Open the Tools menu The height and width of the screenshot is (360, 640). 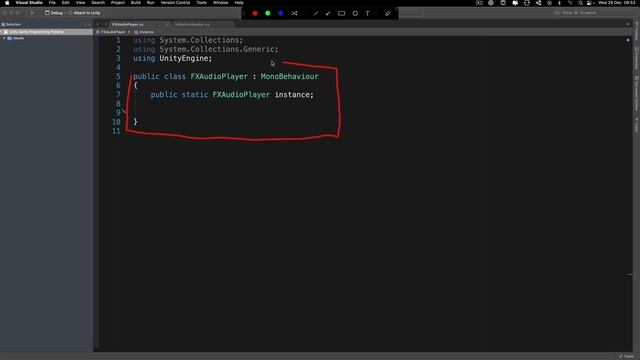[x=202, y=2]
